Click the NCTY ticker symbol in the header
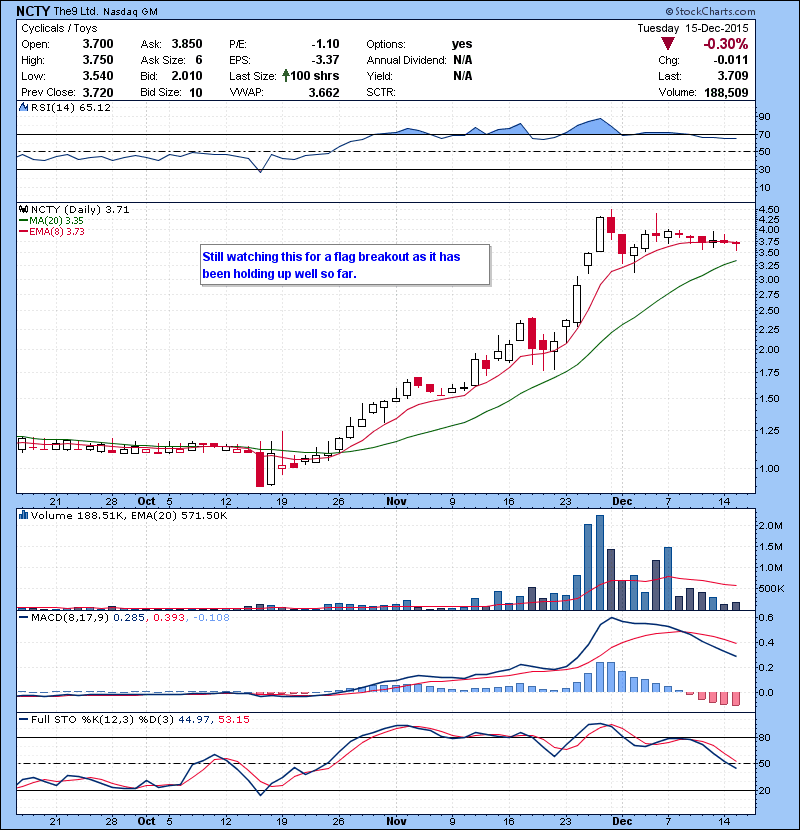This screenshot has width=800, height=830. point(33,11)
